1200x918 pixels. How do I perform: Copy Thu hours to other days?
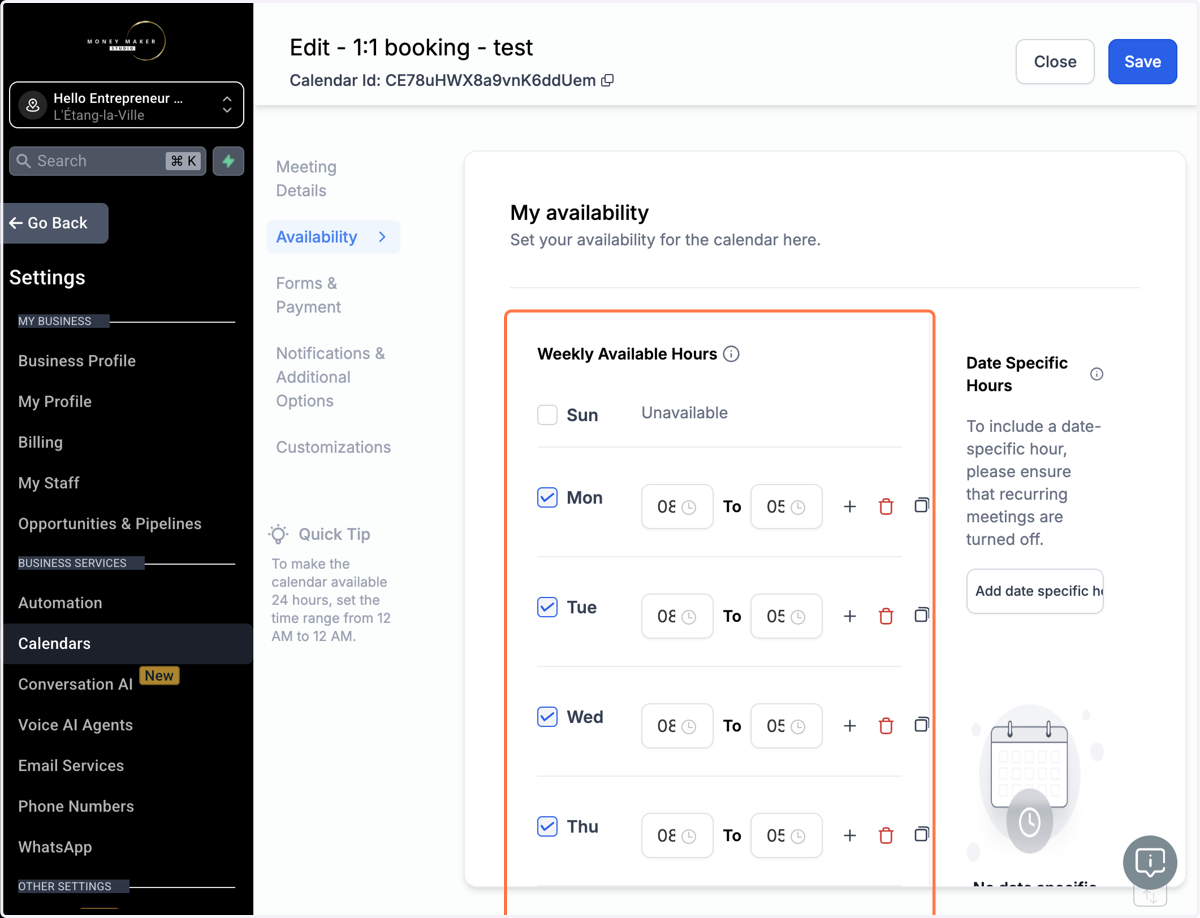coord(921,835)
